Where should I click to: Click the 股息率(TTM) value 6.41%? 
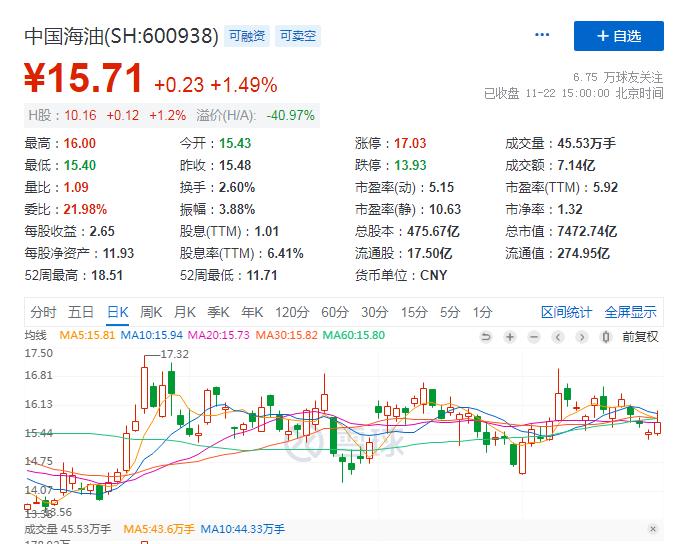coord(285,253)
